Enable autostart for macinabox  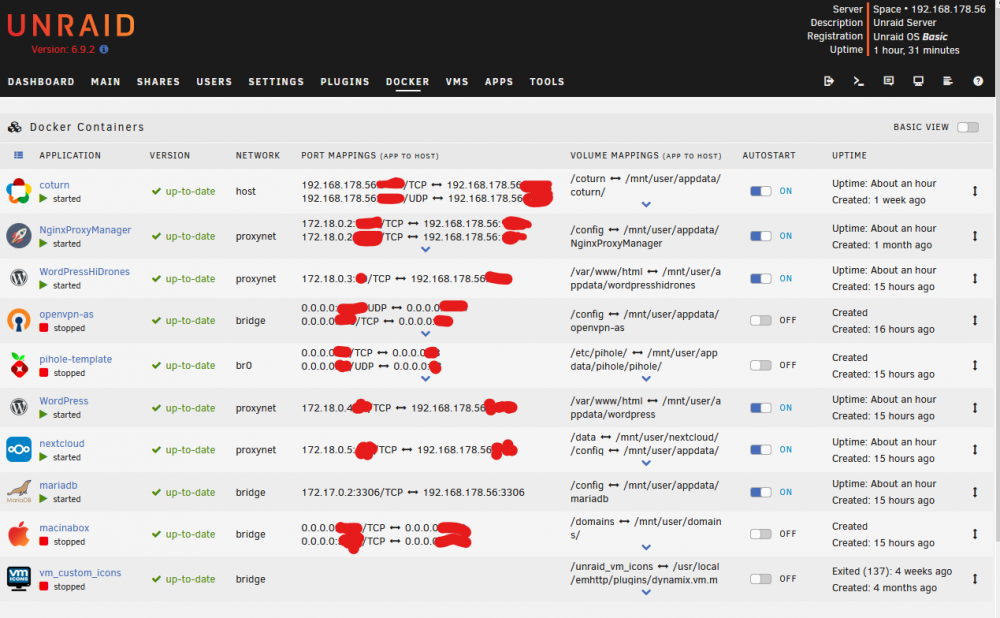(760, 534)
